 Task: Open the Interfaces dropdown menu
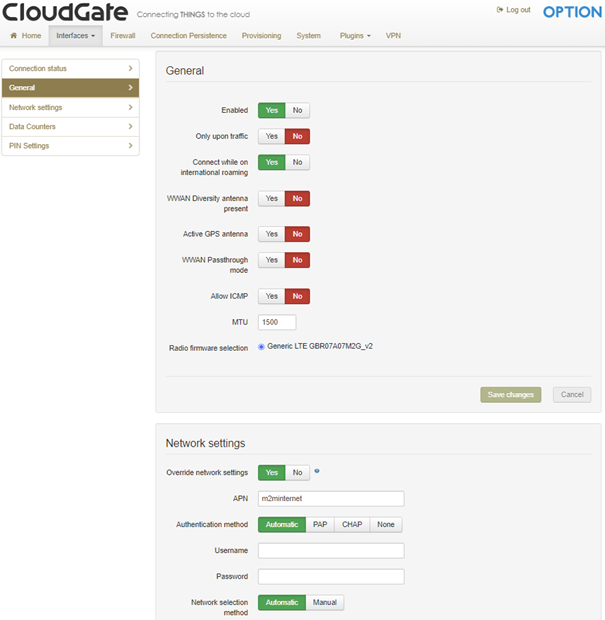(x=75, y=35)
